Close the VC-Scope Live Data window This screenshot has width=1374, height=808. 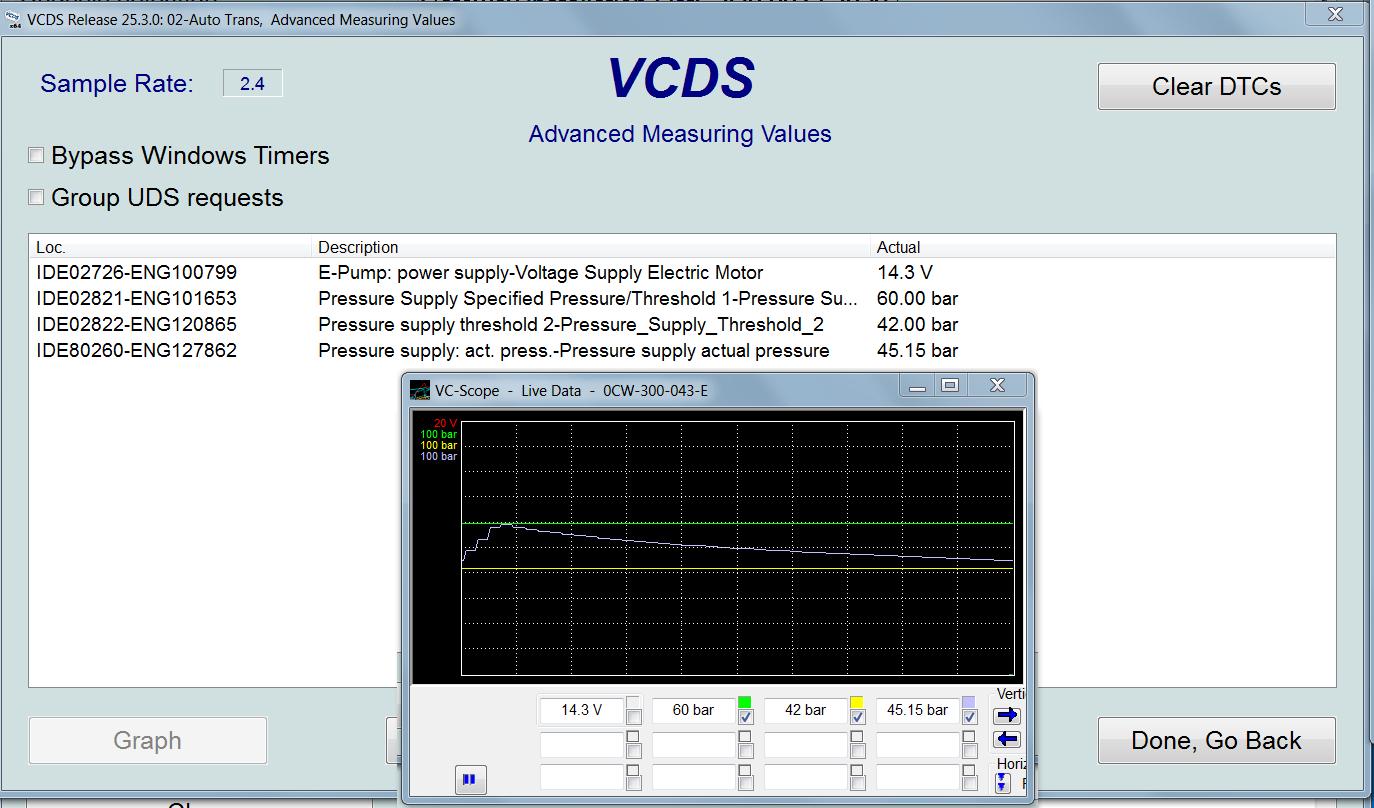tap(997, 386)
